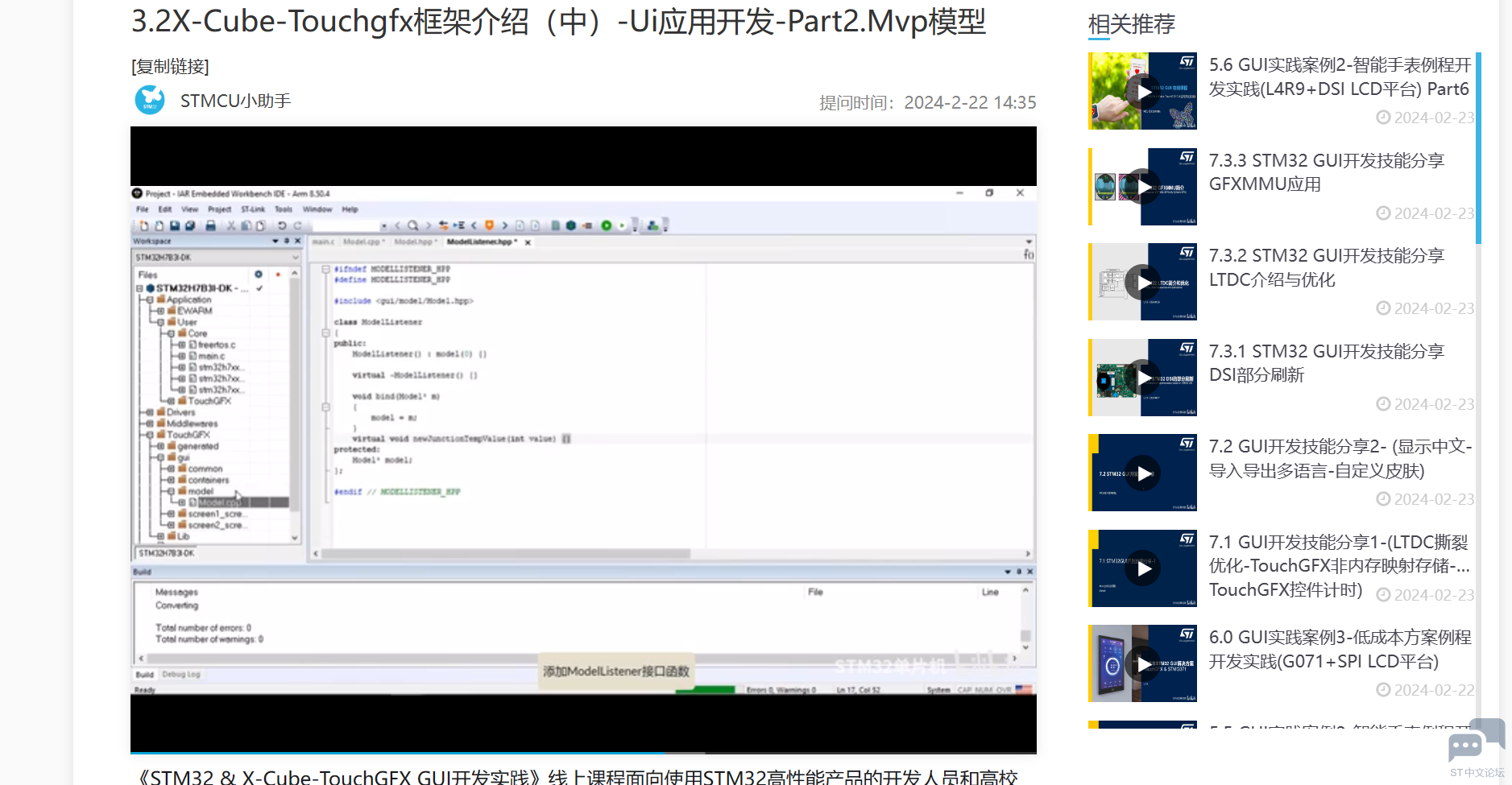Open the STMCU小助手 author profile link
This screenshot has width=1512, height=785.
point(235,101)
